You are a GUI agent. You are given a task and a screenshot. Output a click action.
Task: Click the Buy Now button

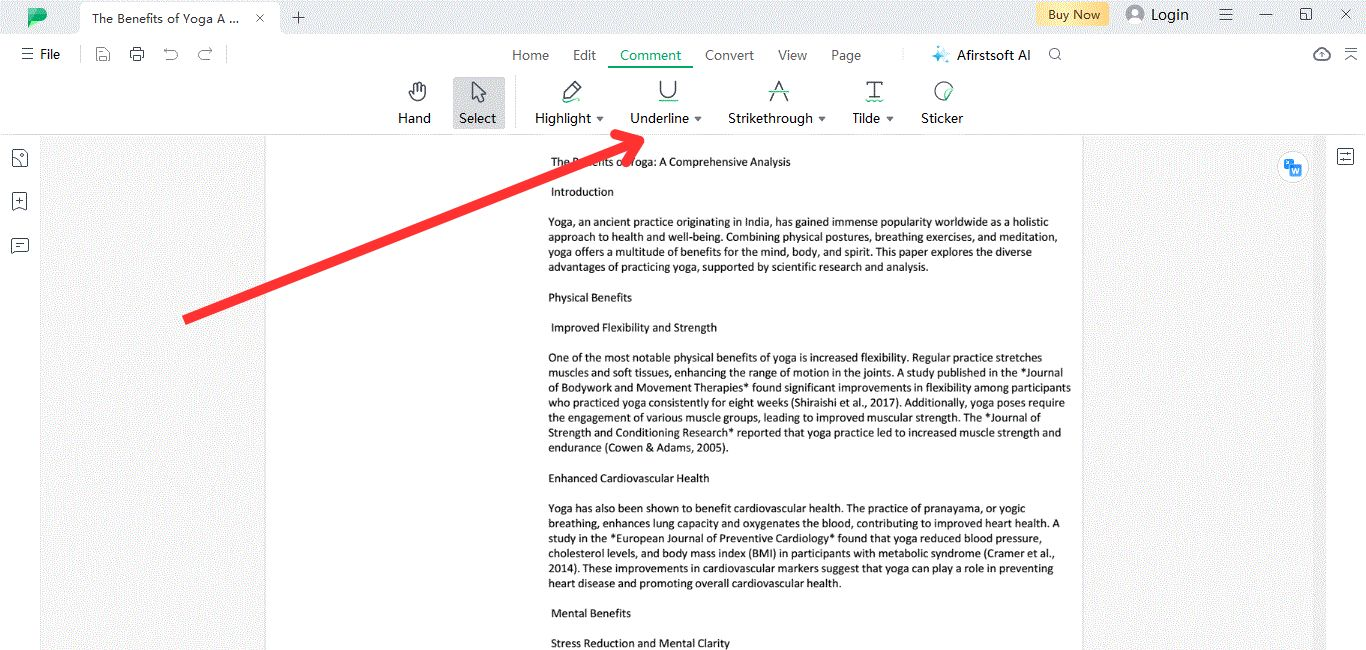coord(1074,14)
